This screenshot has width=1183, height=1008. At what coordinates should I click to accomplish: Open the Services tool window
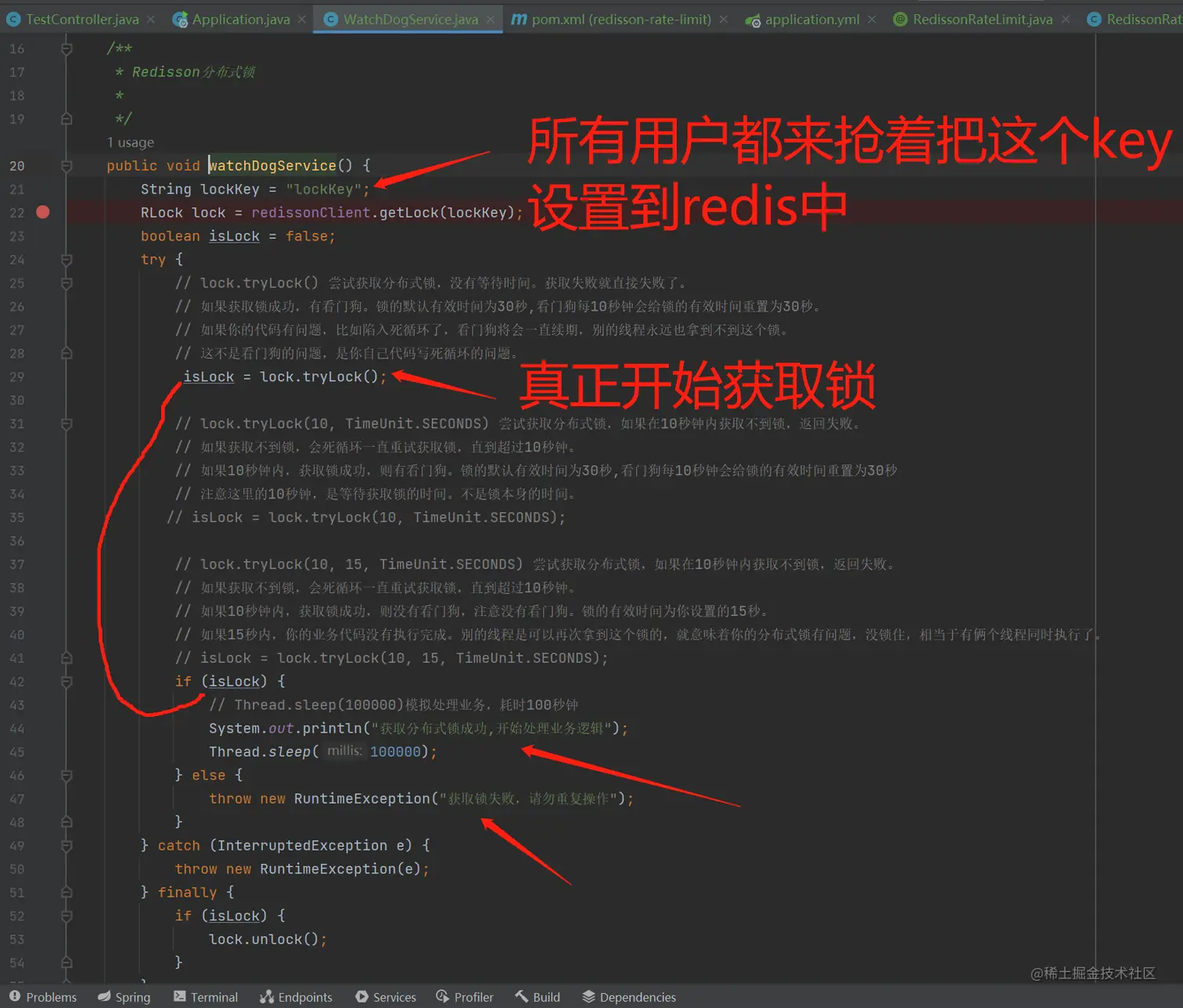point(386,997)
